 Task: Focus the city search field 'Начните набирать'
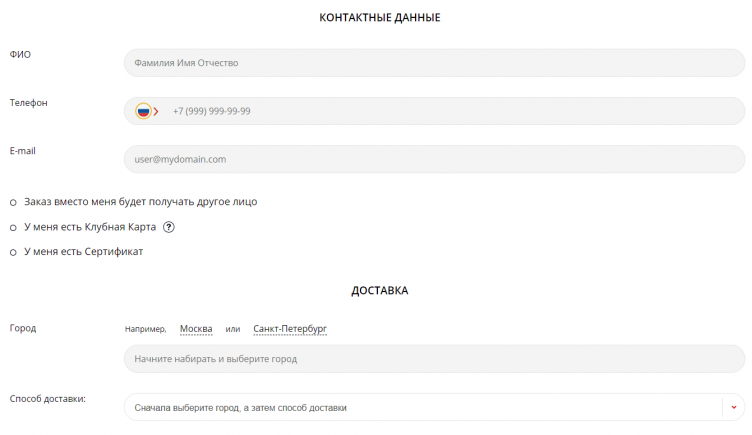click(x=434, y=359)
